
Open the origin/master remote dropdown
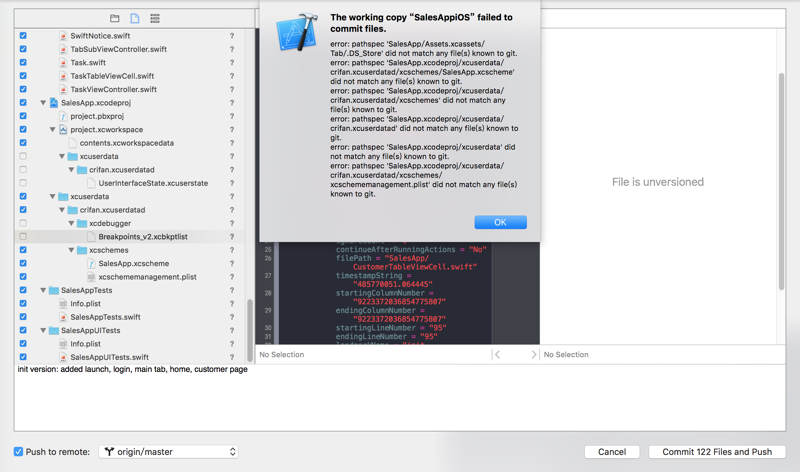click(168, 452)
